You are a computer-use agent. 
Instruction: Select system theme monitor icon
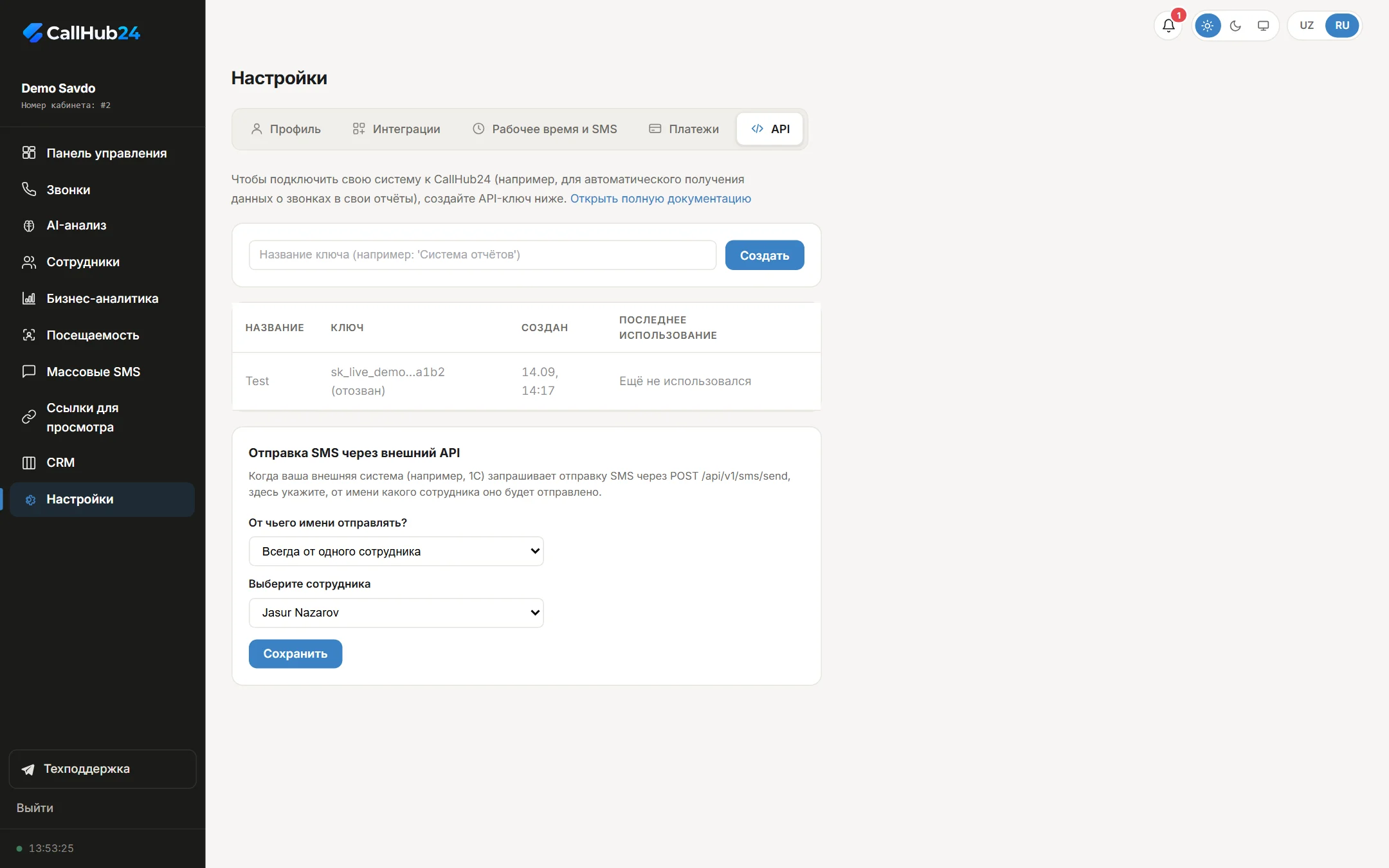(x=1263, y=26)
